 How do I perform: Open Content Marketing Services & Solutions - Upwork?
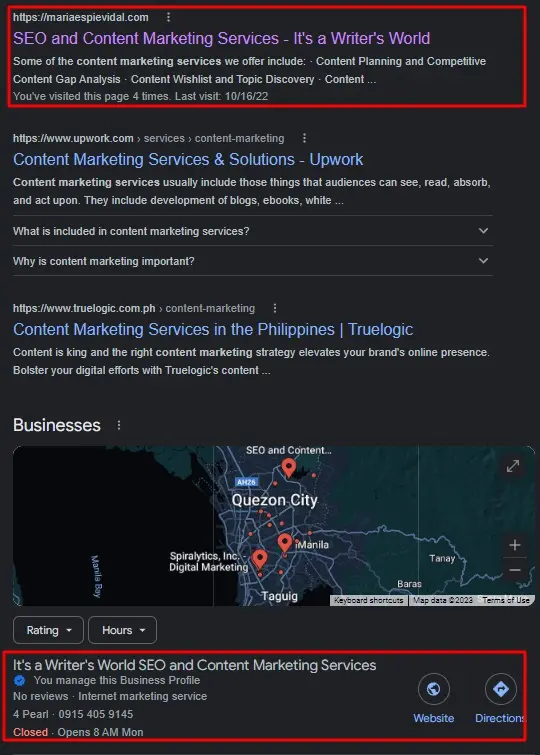188,159
